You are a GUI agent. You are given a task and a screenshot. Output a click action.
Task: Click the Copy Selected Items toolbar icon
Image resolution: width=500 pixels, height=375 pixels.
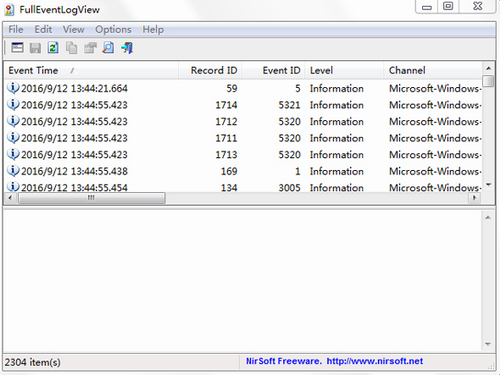tap(71, 48)
